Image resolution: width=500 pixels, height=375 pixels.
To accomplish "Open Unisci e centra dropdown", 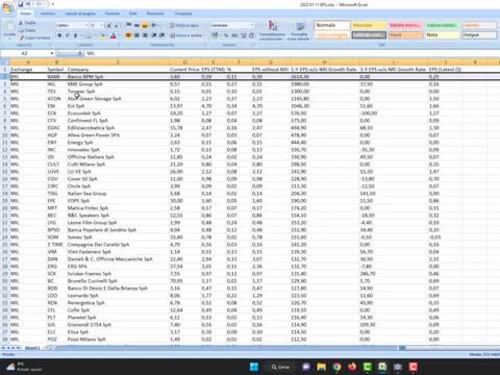I will tap(204, 35).
